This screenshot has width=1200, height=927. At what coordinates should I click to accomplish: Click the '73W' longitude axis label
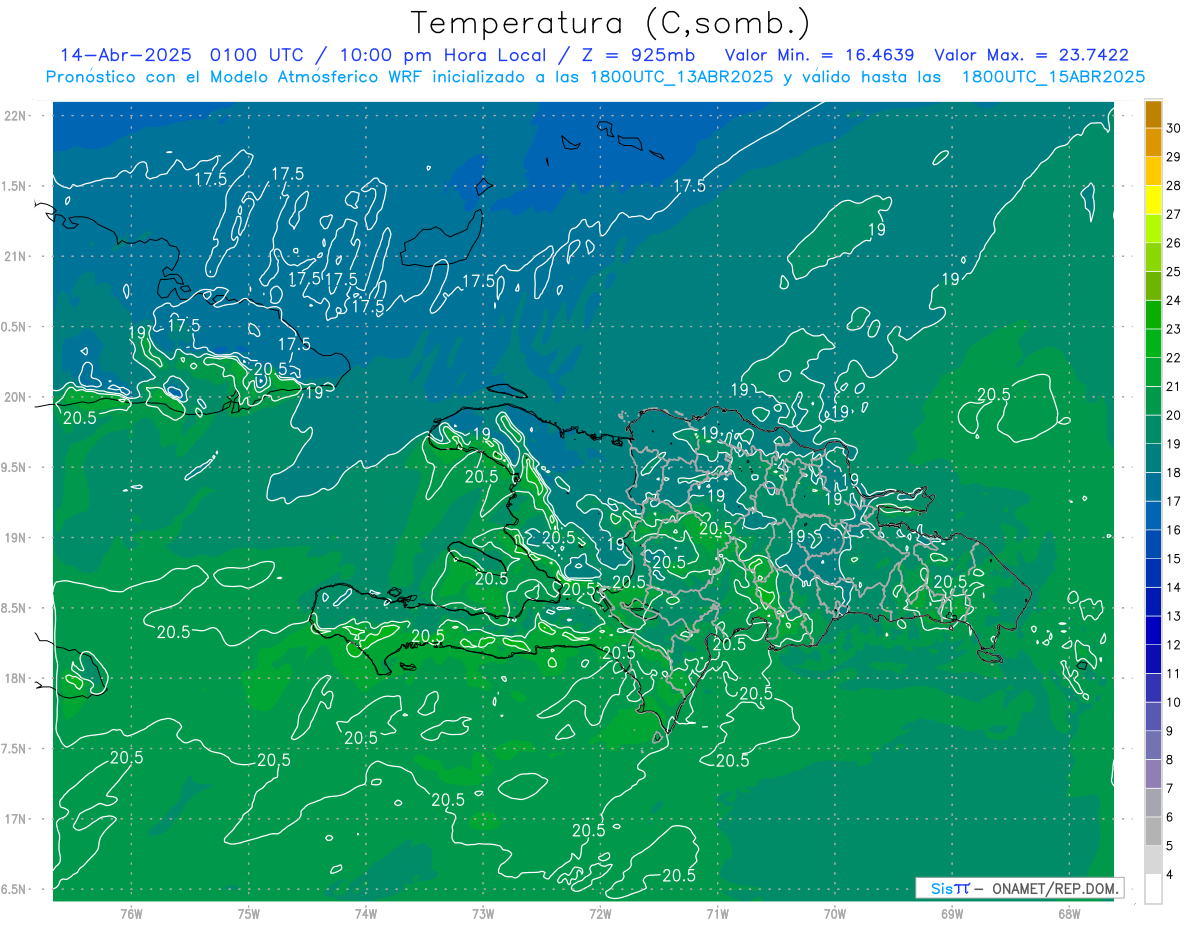point(483,914)
